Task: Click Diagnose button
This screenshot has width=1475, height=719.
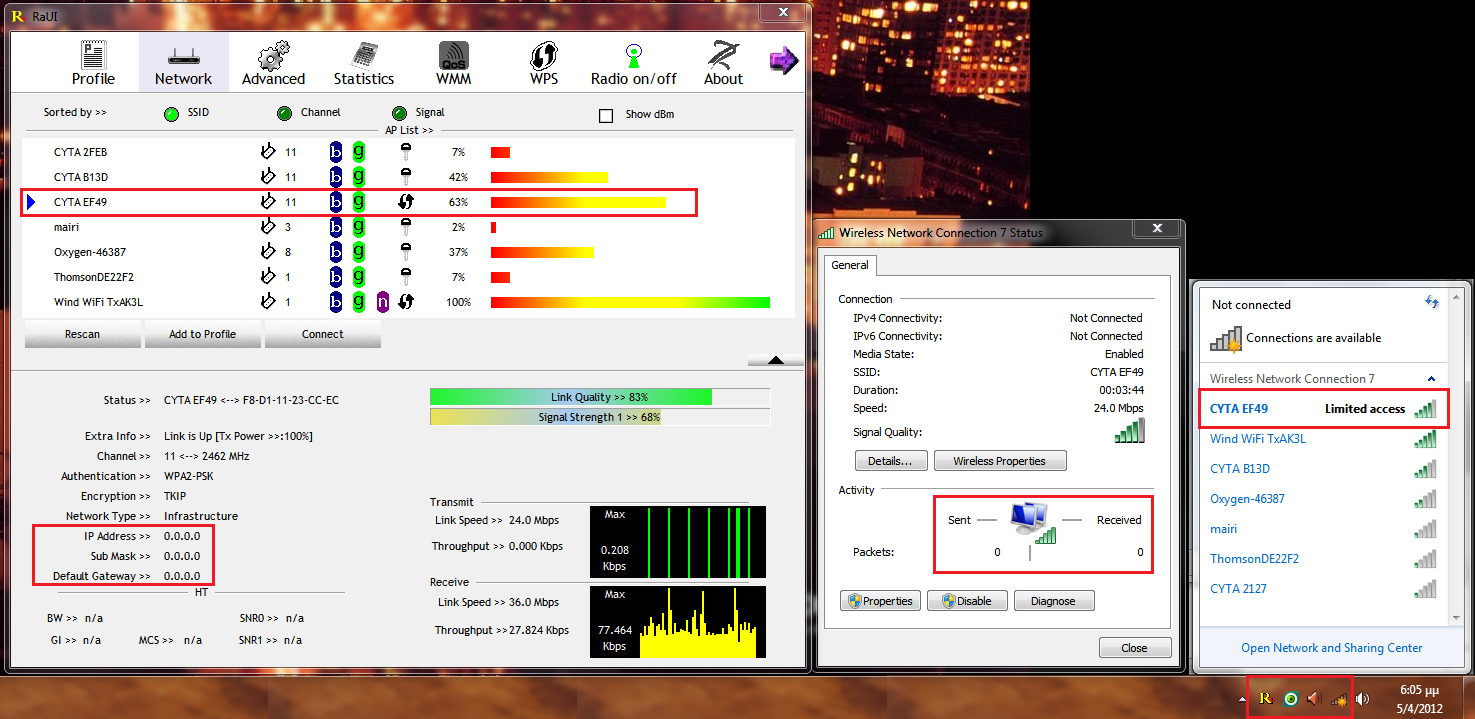Action: point(1054,601)
